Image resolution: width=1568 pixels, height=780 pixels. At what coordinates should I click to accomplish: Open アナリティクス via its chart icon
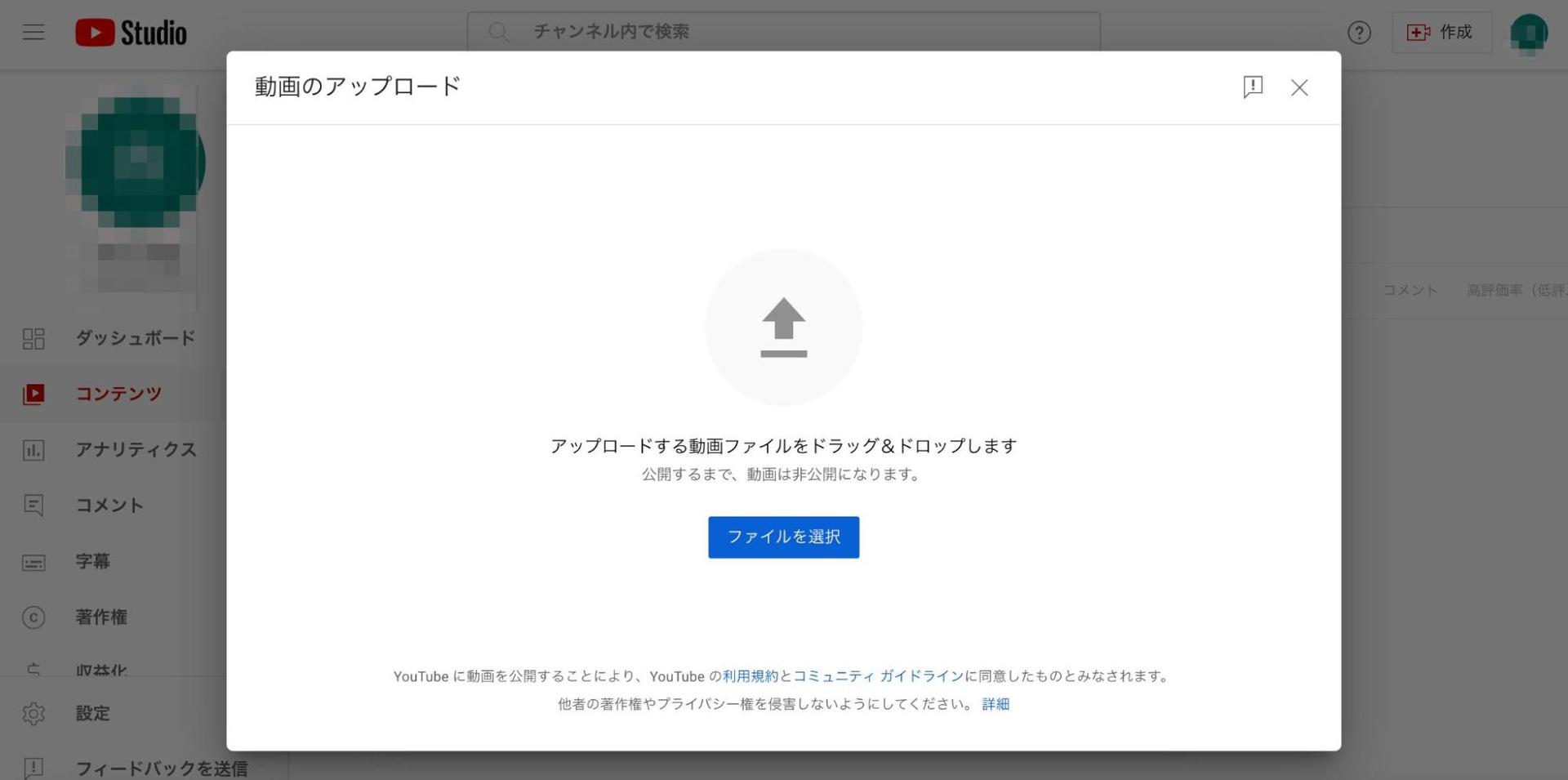pyautogui.click(x=33, y=449)
